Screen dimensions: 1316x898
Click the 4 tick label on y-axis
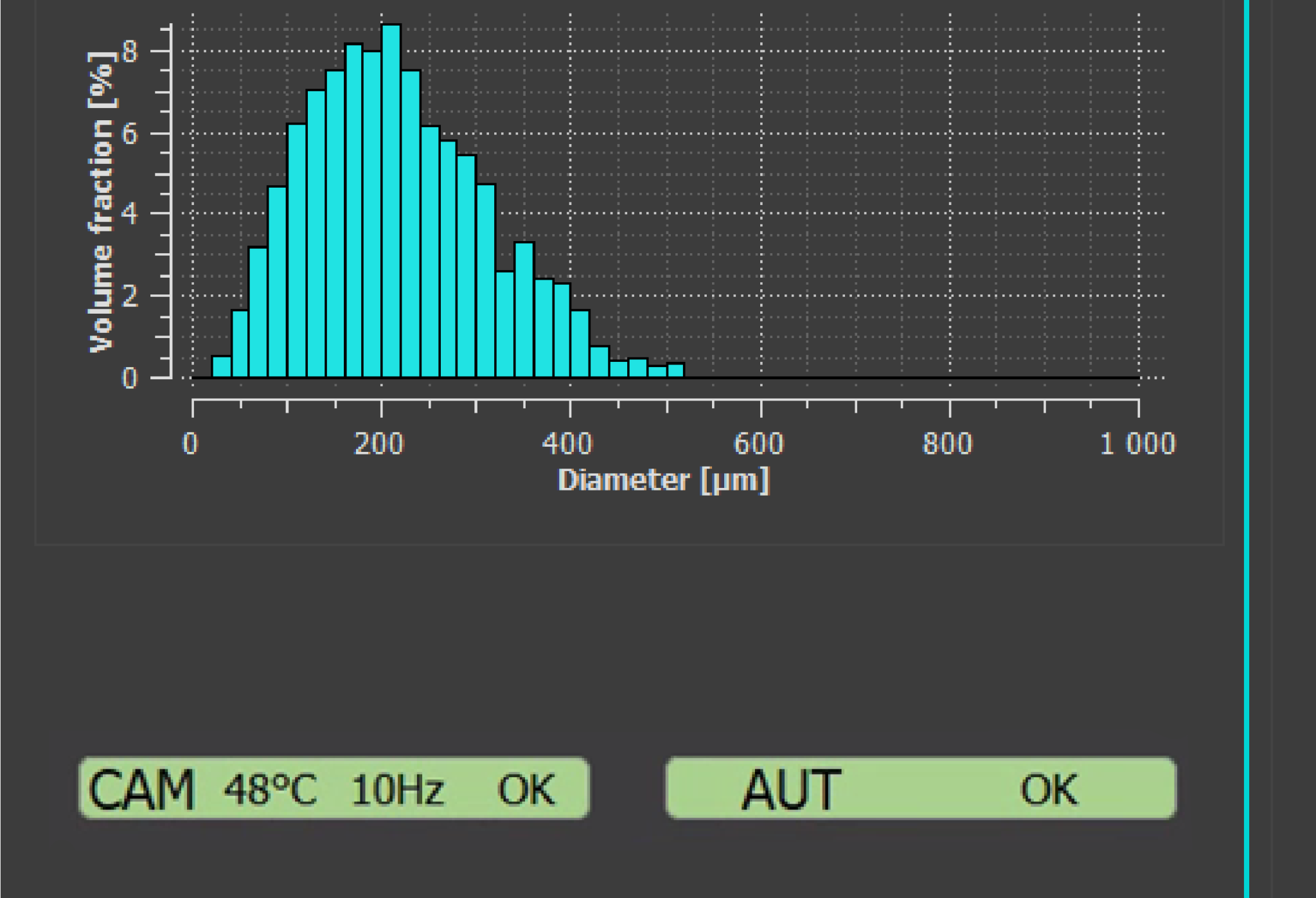(130, 213)
